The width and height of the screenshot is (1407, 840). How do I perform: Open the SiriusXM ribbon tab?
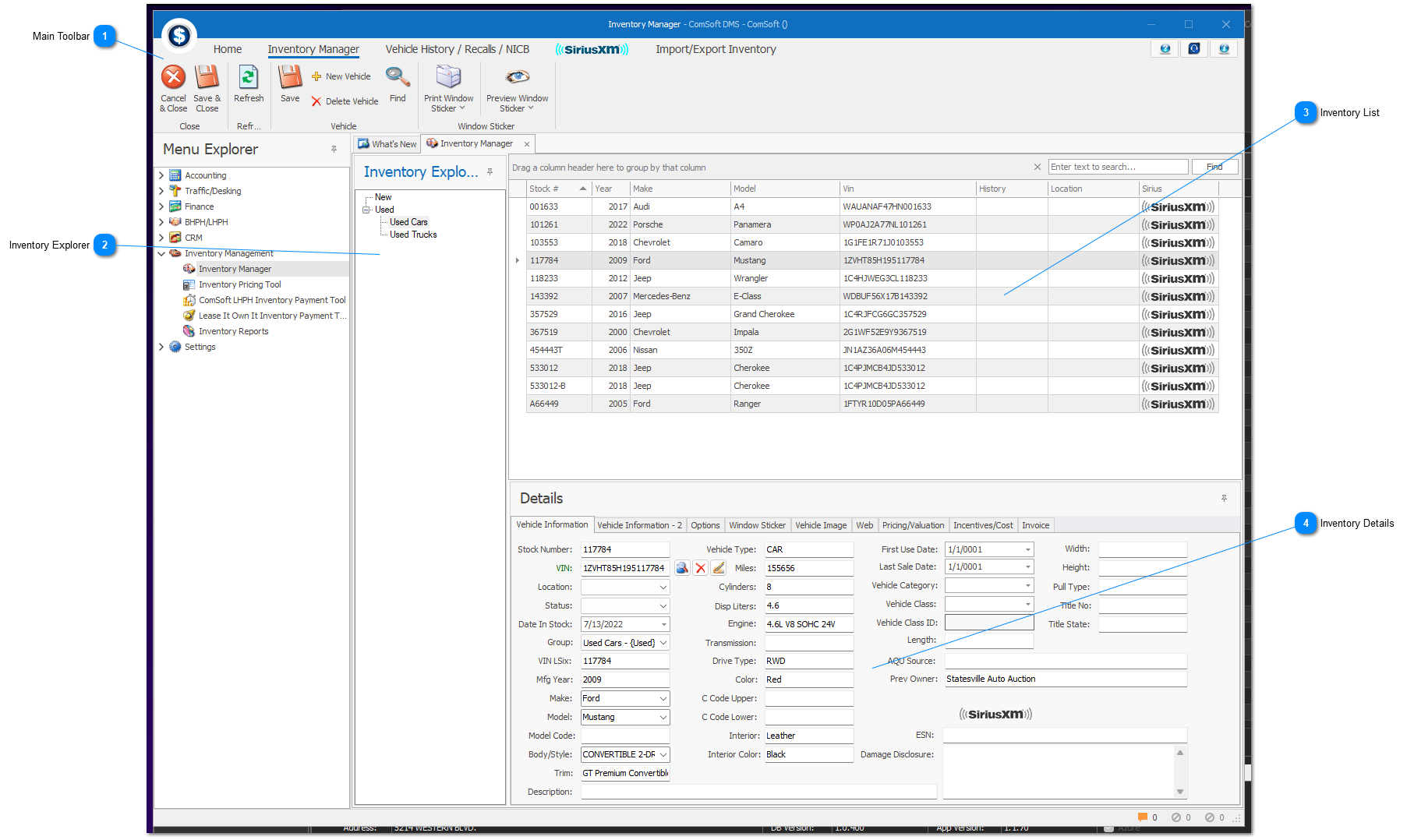592,49
